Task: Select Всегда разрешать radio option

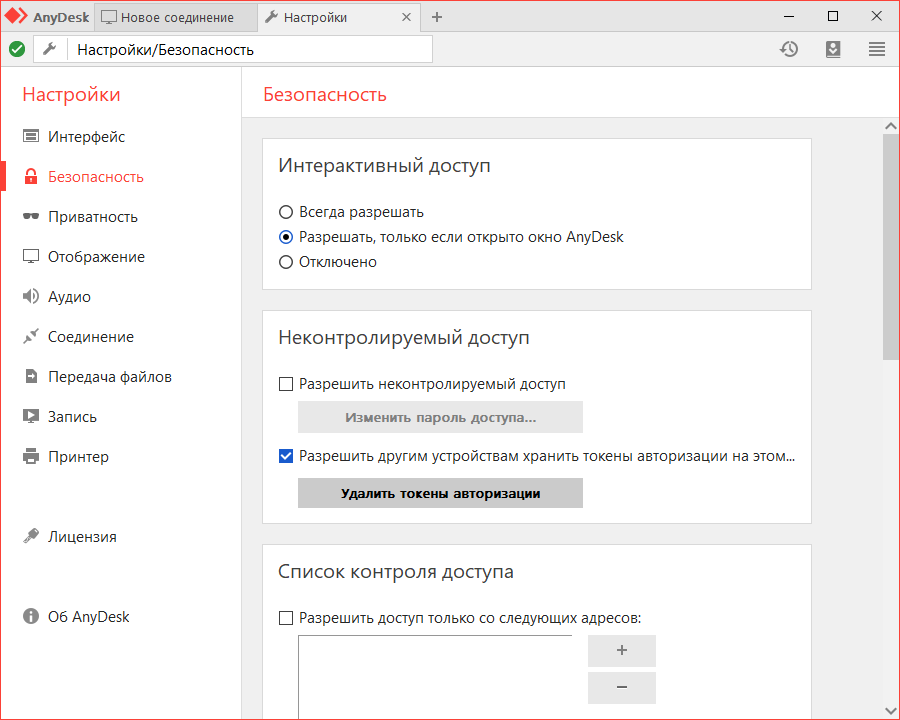Action: 286,212
